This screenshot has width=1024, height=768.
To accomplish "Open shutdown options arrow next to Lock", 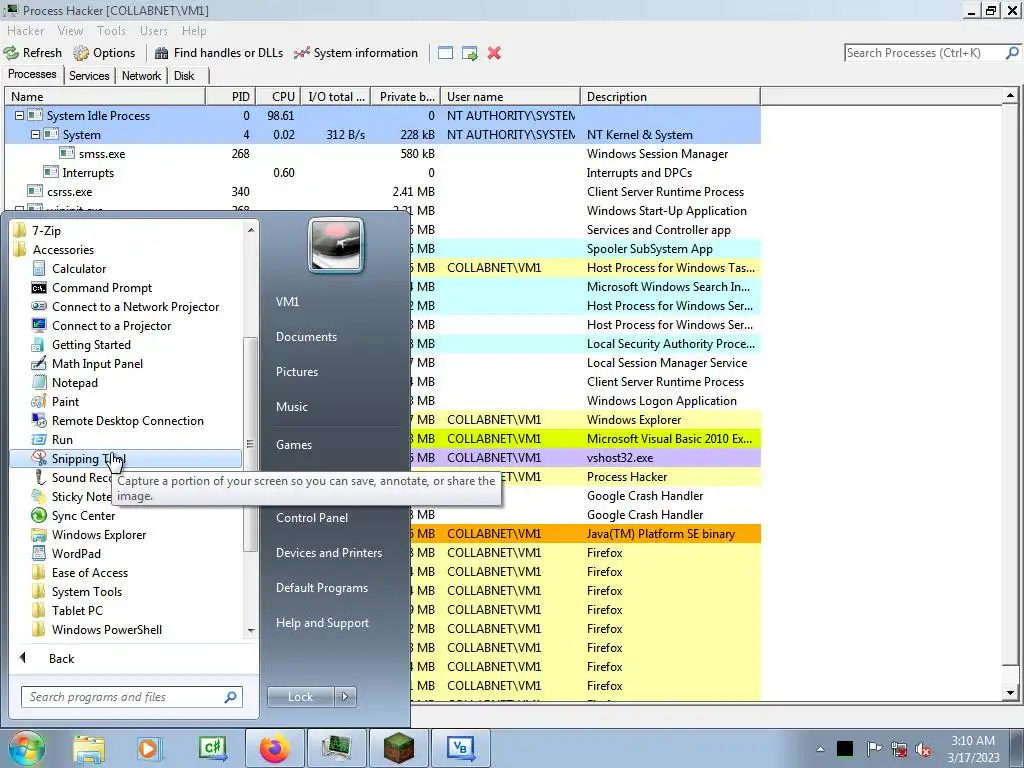I will [x=346, y=697].
